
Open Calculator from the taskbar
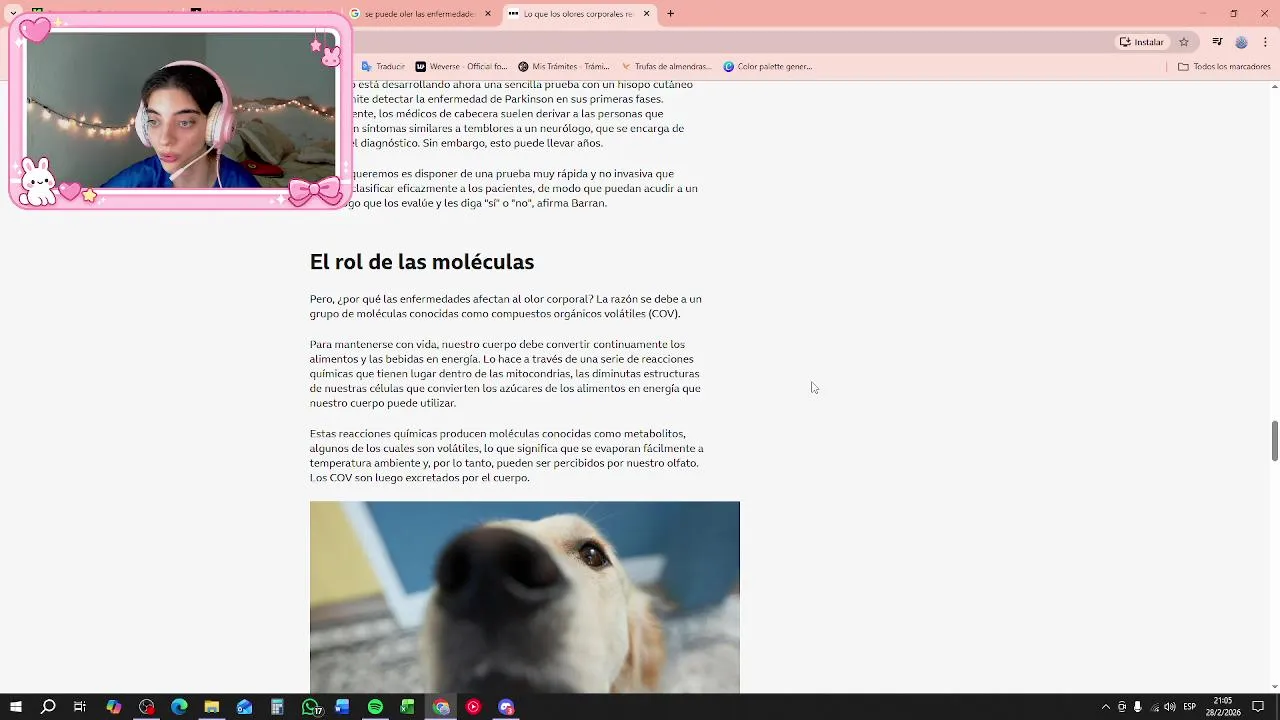277,707
